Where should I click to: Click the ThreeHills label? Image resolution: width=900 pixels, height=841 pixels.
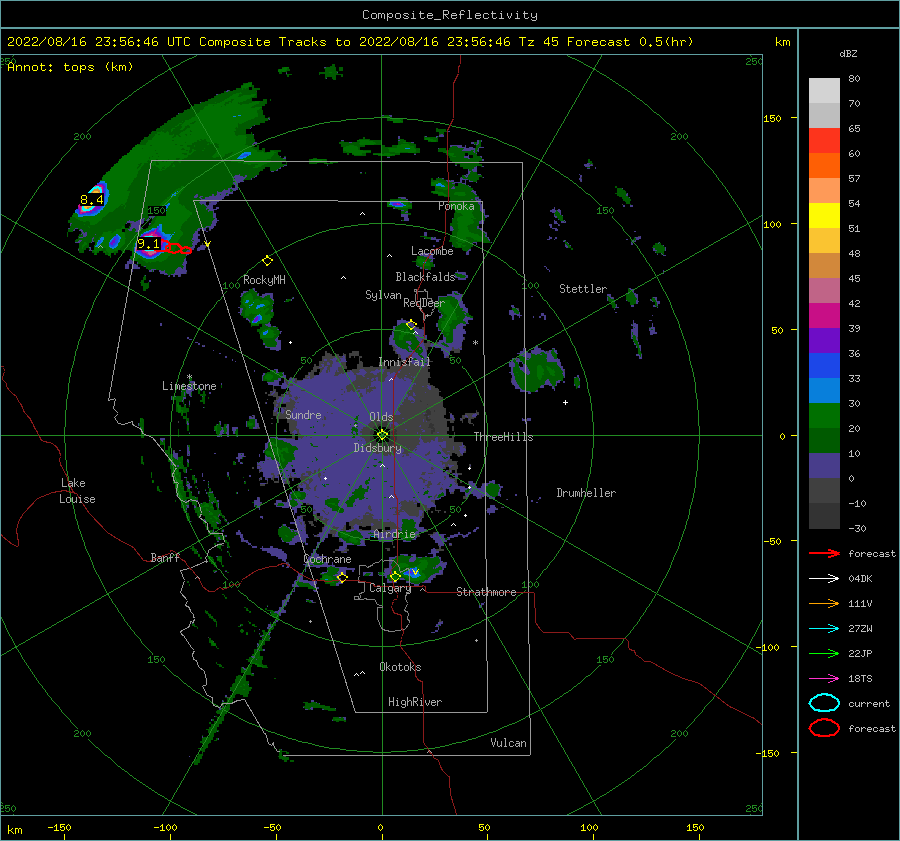click(503, 437)
